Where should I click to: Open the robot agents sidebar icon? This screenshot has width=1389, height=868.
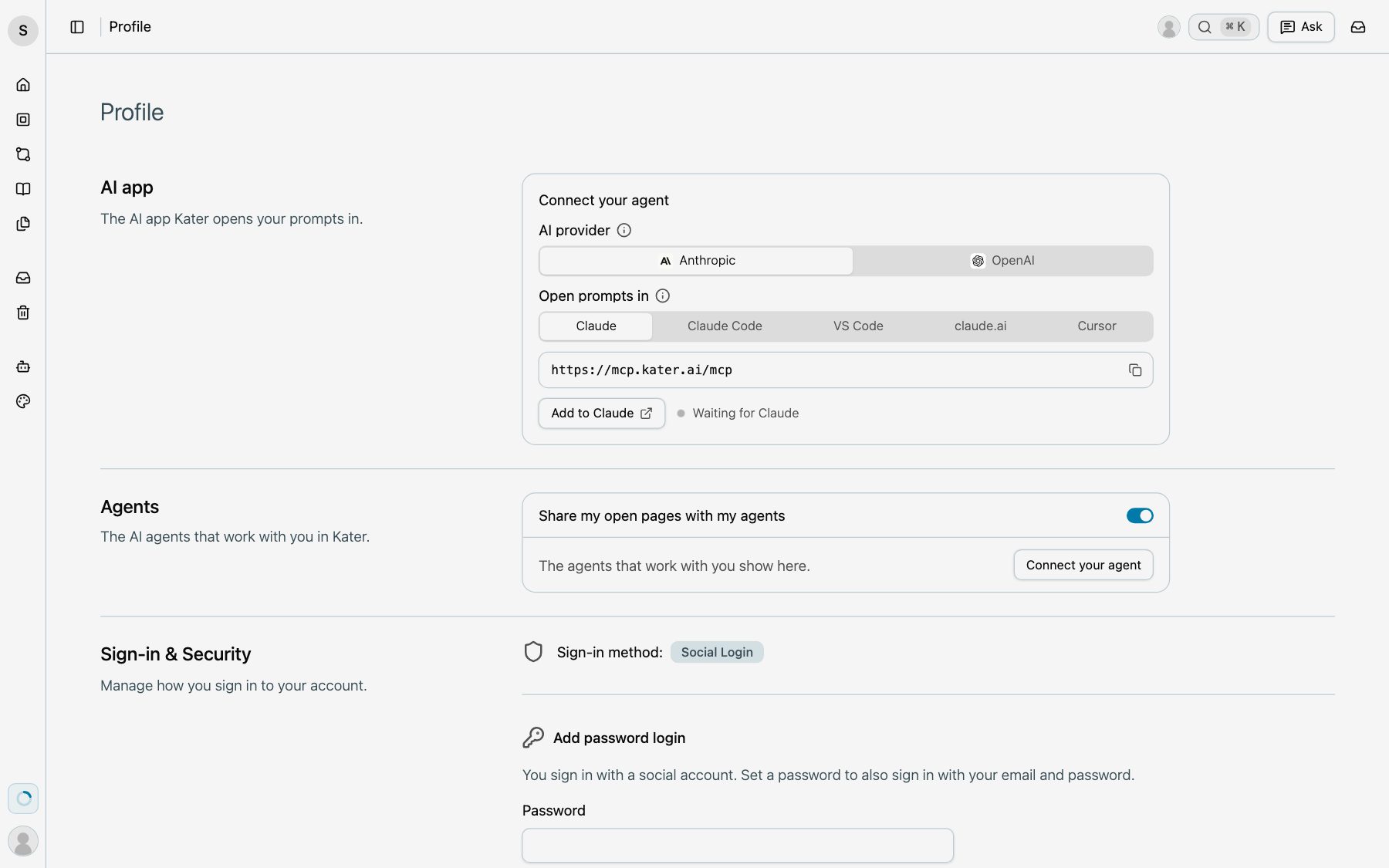coord(23,366)
